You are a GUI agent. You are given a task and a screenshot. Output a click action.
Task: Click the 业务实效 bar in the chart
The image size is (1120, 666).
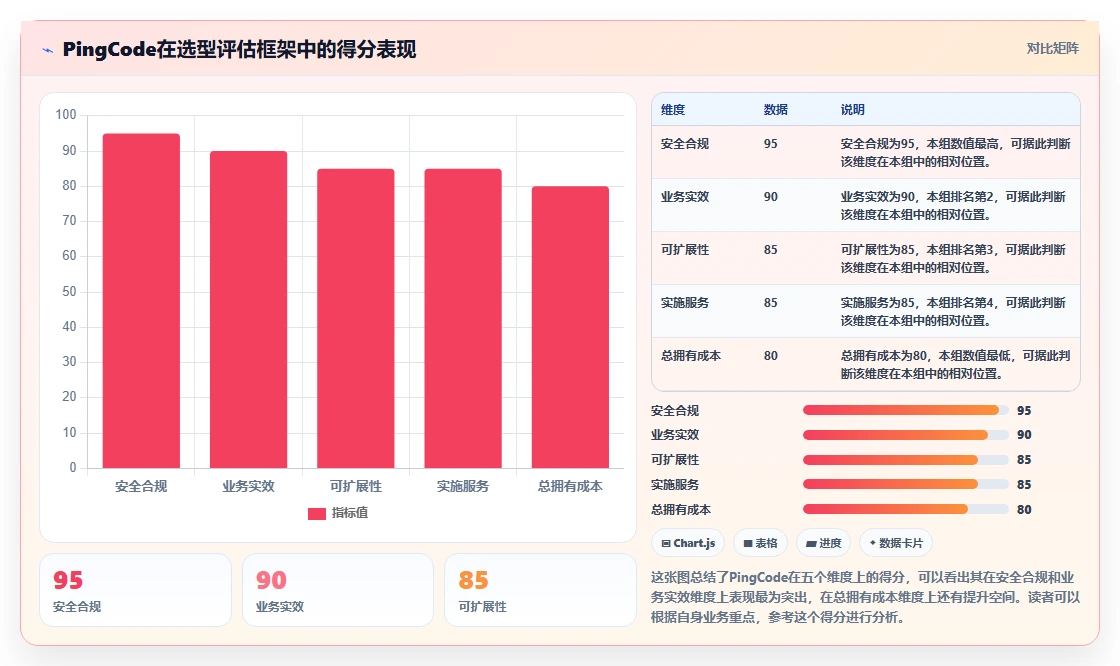pos(249,309)
